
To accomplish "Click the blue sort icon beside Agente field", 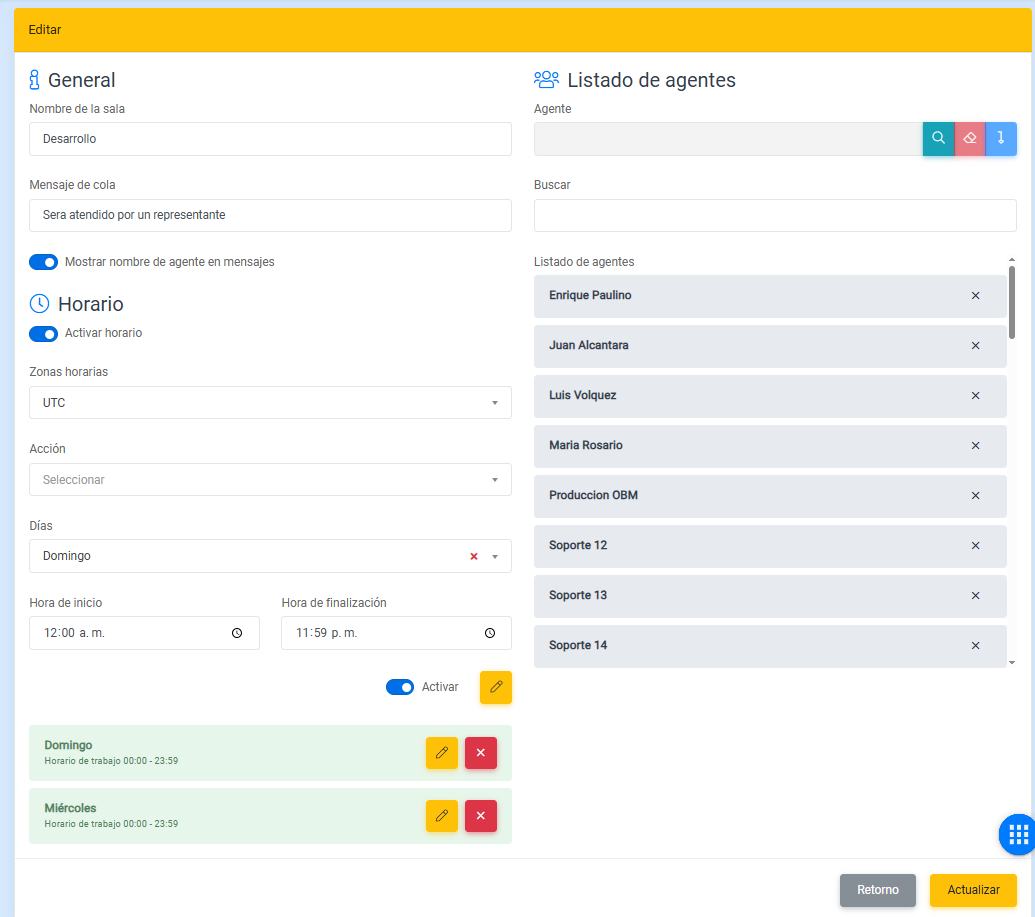I will (1001, 139).
